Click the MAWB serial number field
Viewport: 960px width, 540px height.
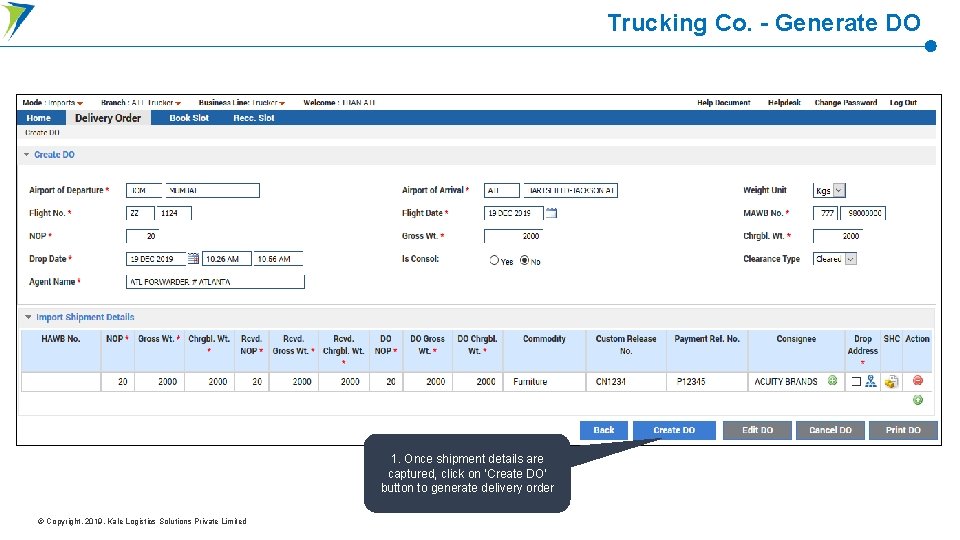click(863, 213)
